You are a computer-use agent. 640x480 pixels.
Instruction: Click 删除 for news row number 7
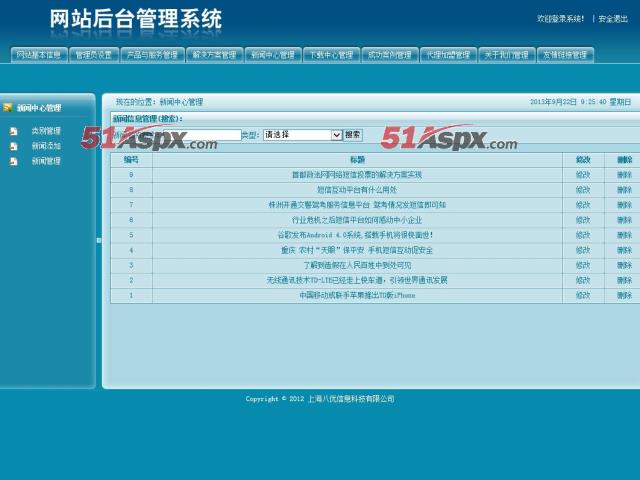[624, 205]
